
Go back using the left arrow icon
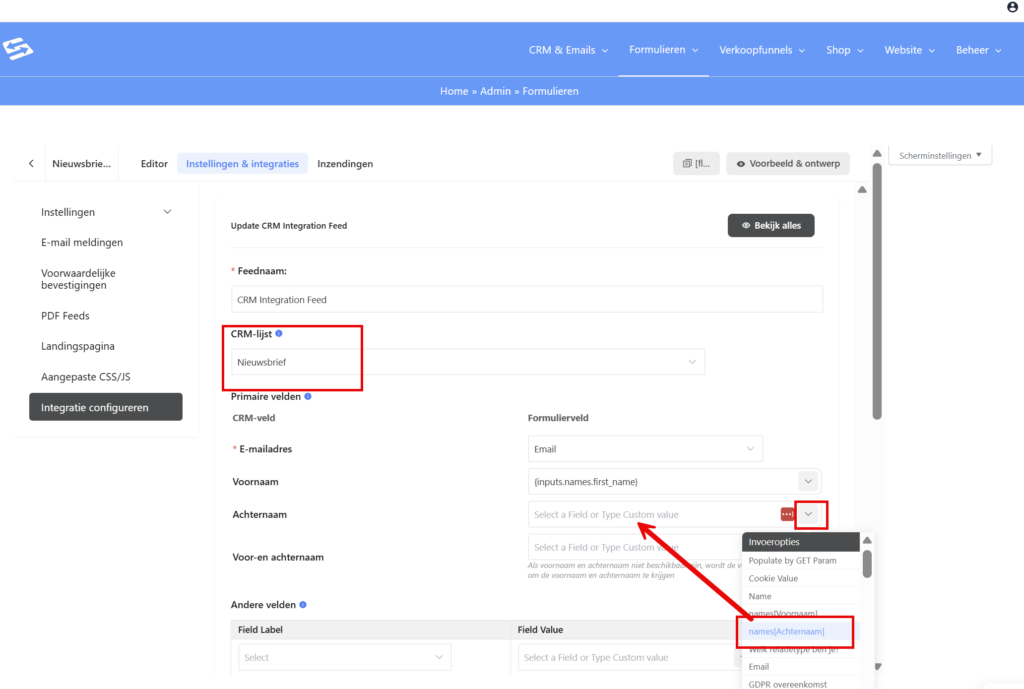31,163
